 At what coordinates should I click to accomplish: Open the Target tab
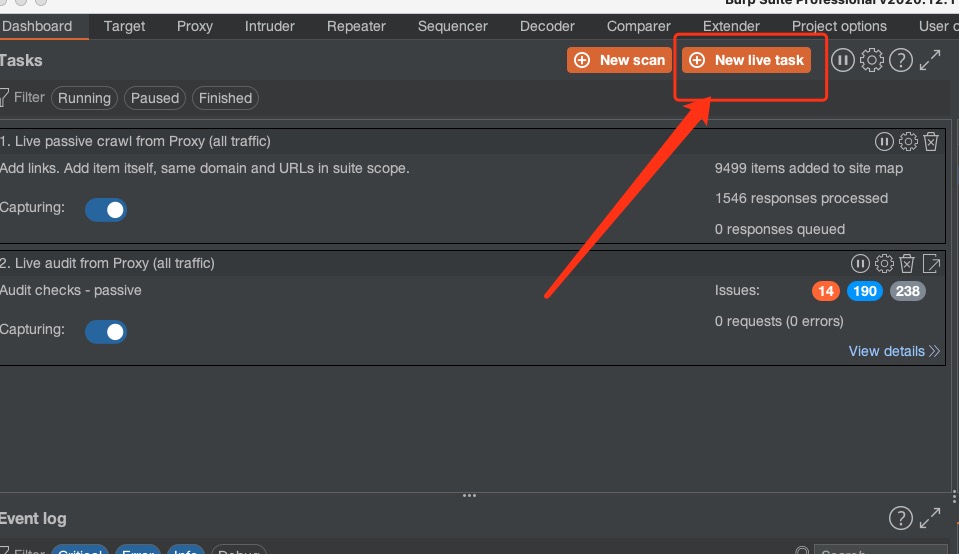124,26
